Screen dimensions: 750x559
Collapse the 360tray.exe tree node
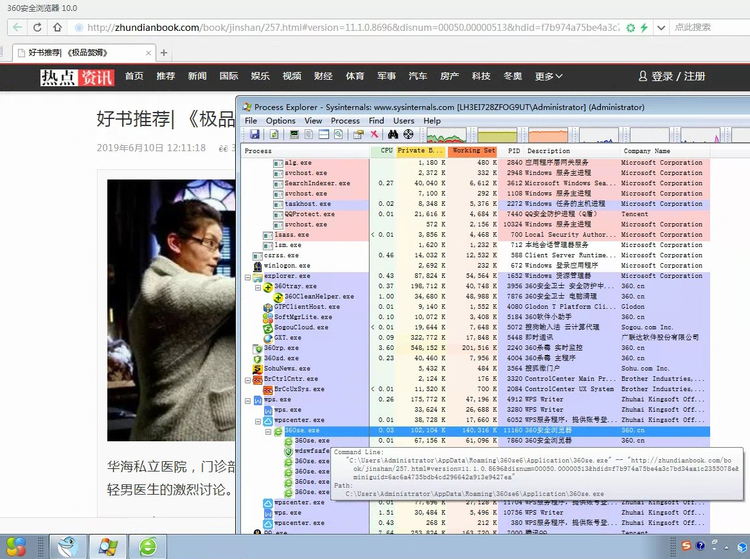pyautogui.click(x=258, y=287)
